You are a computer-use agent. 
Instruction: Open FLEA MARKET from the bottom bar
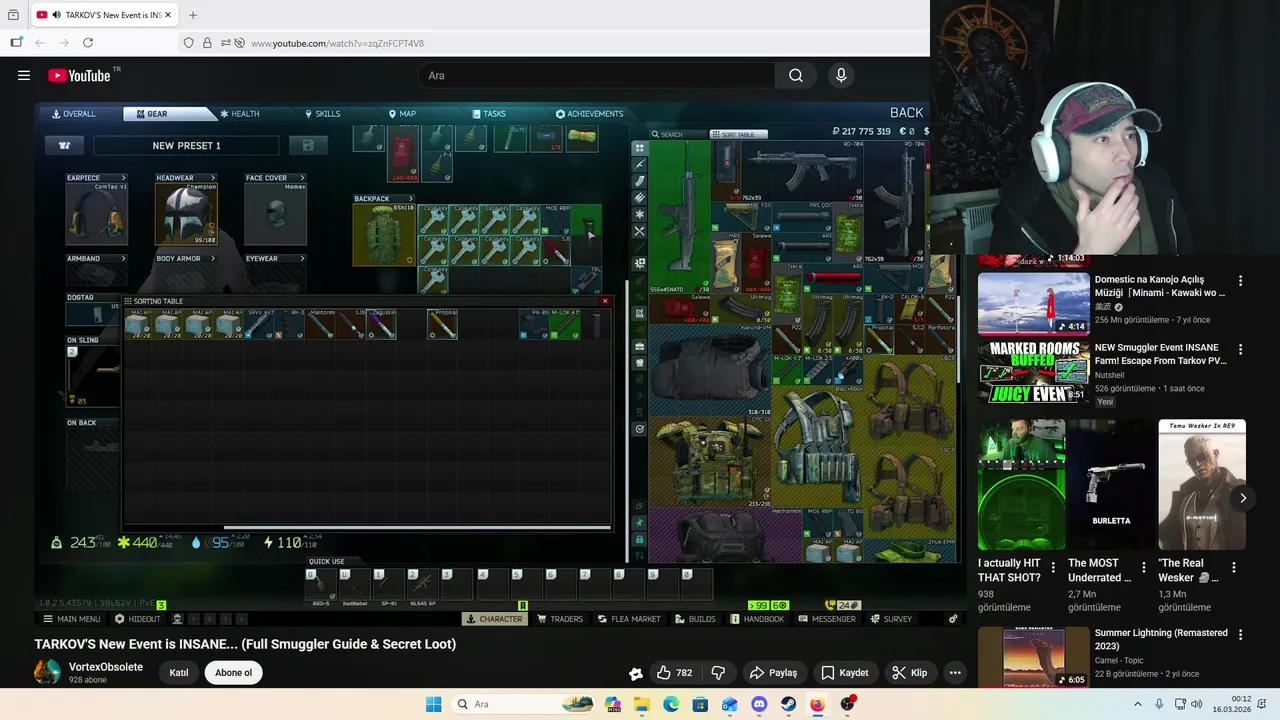point(629,619)
